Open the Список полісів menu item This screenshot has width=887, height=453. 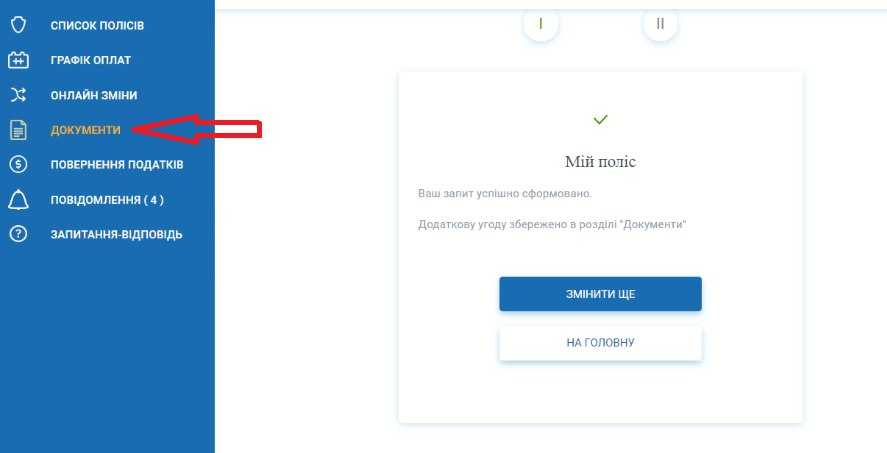click(97, 25)
